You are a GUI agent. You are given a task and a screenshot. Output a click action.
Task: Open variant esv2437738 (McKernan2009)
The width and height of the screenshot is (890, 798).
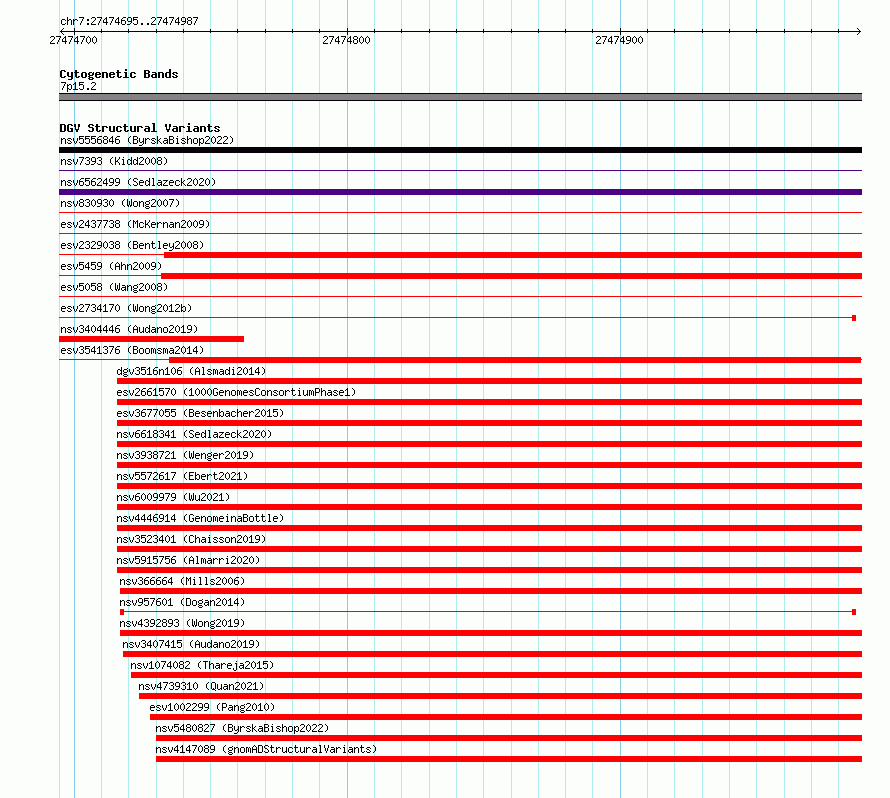(x=135, y=224)
